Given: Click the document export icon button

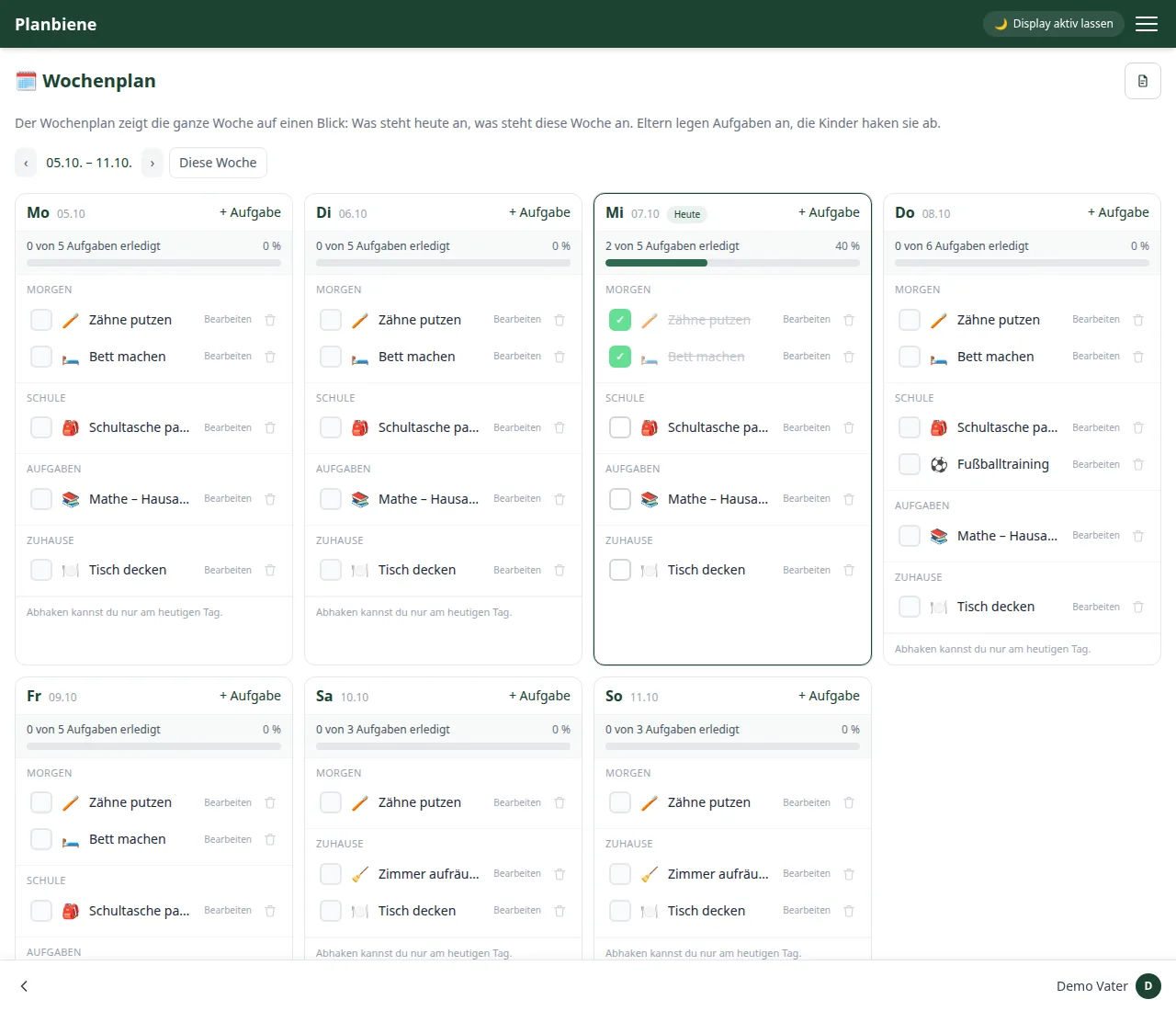Looking at the screenshot, I should click(1143, 81).
